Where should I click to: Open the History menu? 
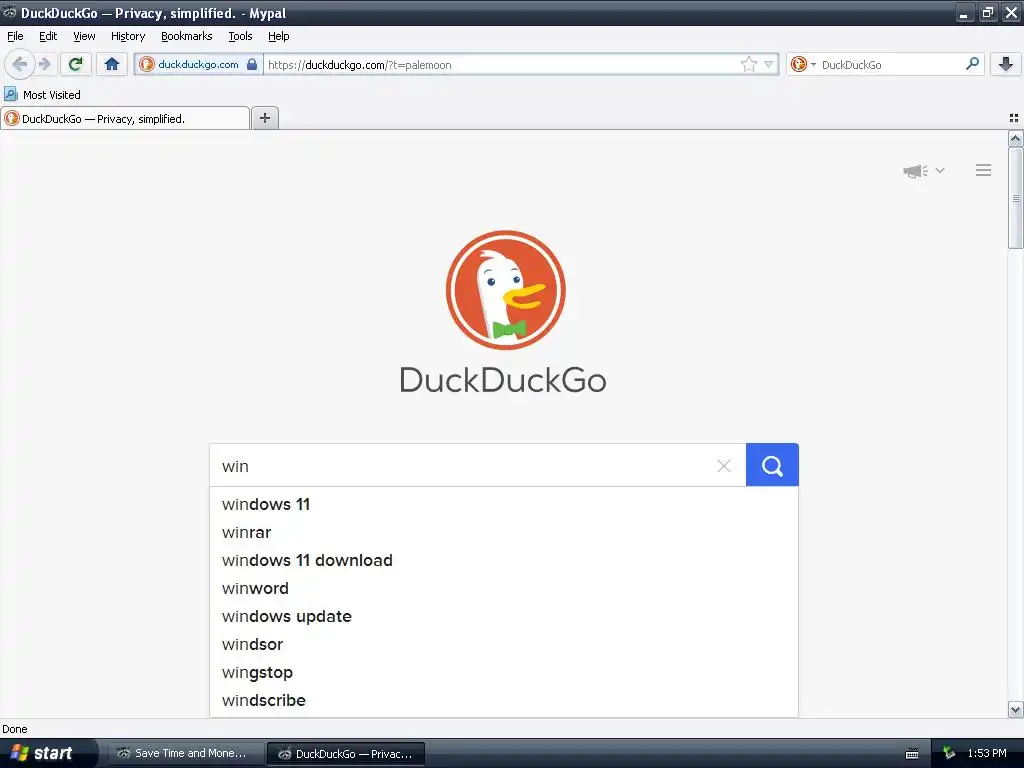pyautogui.click(x=127, y=36)
